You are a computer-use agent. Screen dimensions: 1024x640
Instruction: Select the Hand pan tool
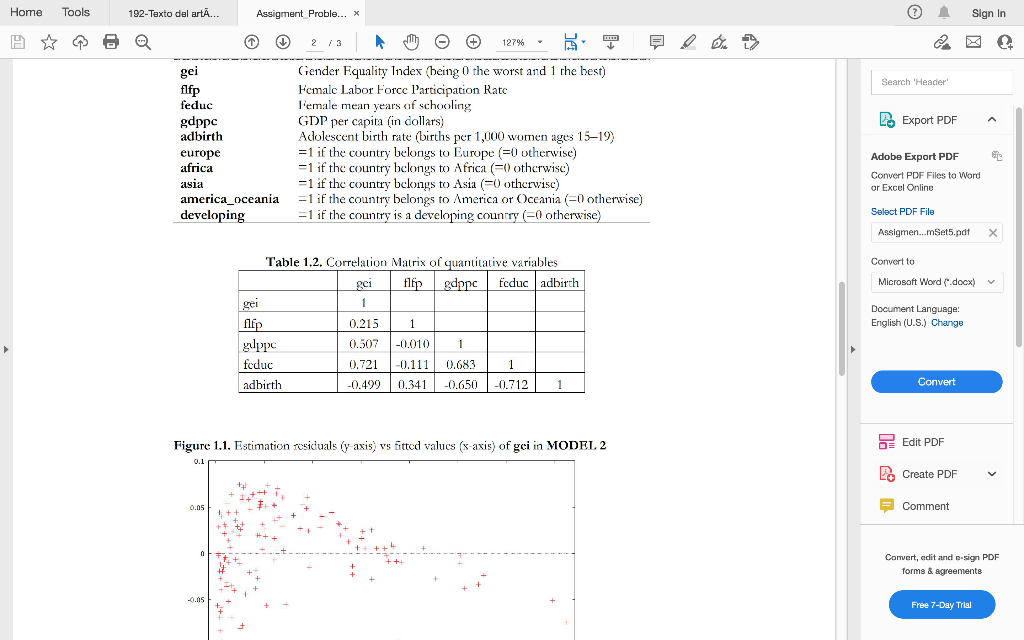pyautogui.click(x=411, y=42)
